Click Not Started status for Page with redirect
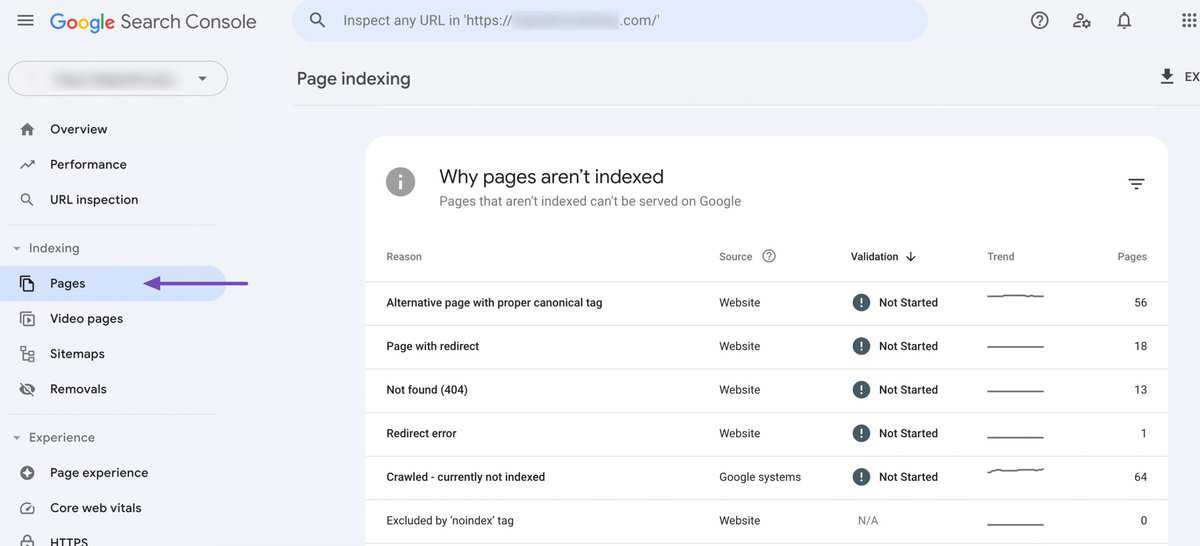Image resolution: width=1200 pixels, height=546 pixels. [908, 347]
